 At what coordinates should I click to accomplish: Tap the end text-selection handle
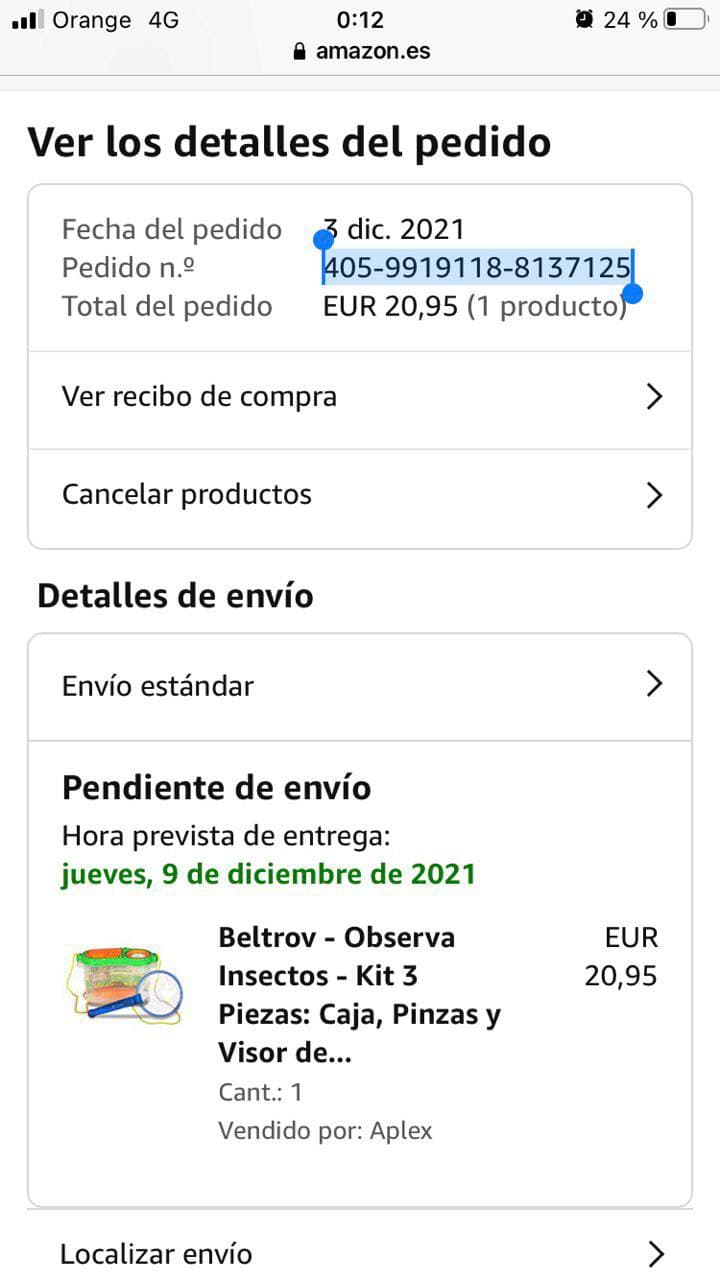[632, 294]
